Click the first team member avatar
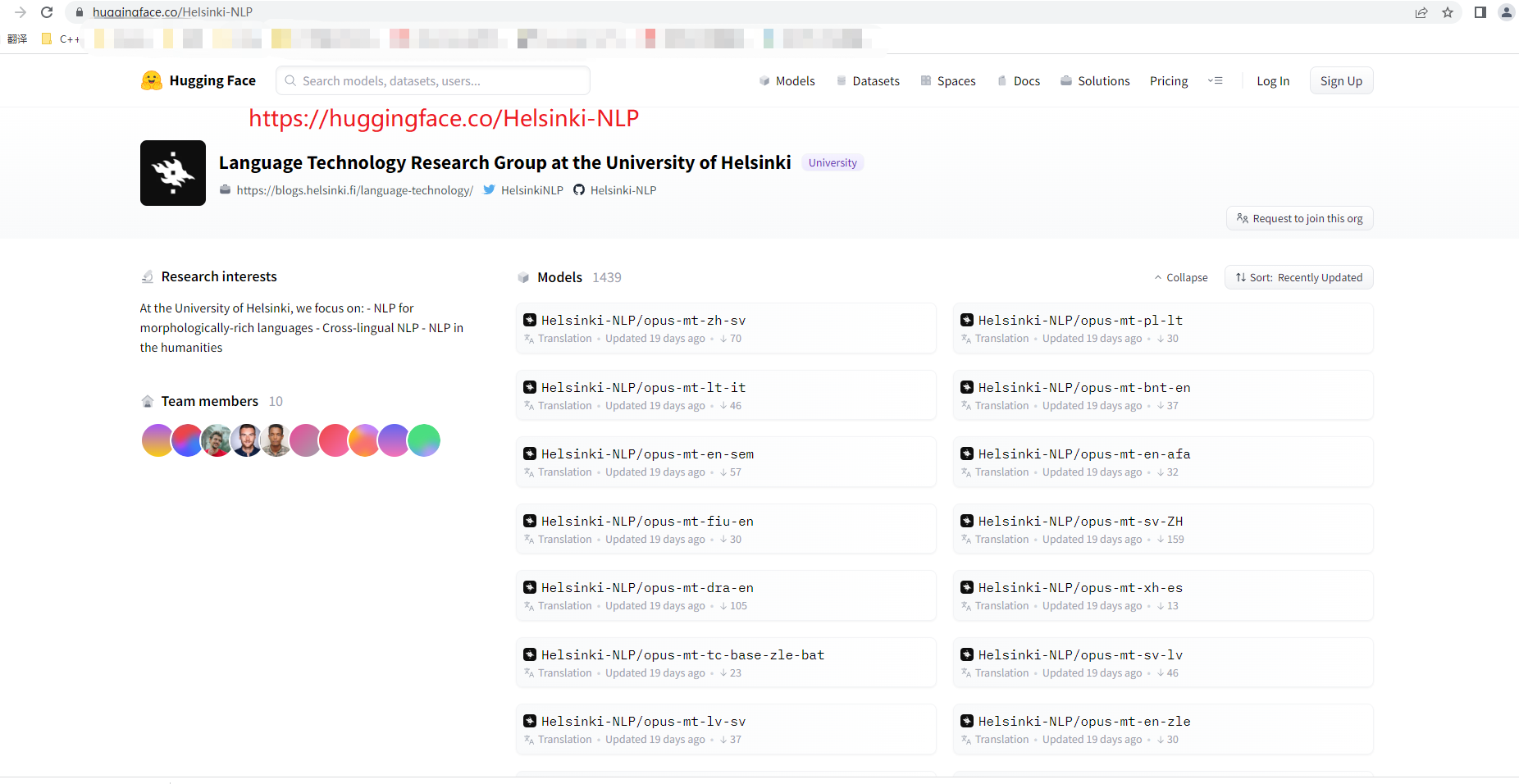Image resolution: width=1519 pixels, height=784 pixels. coord(157,440)
